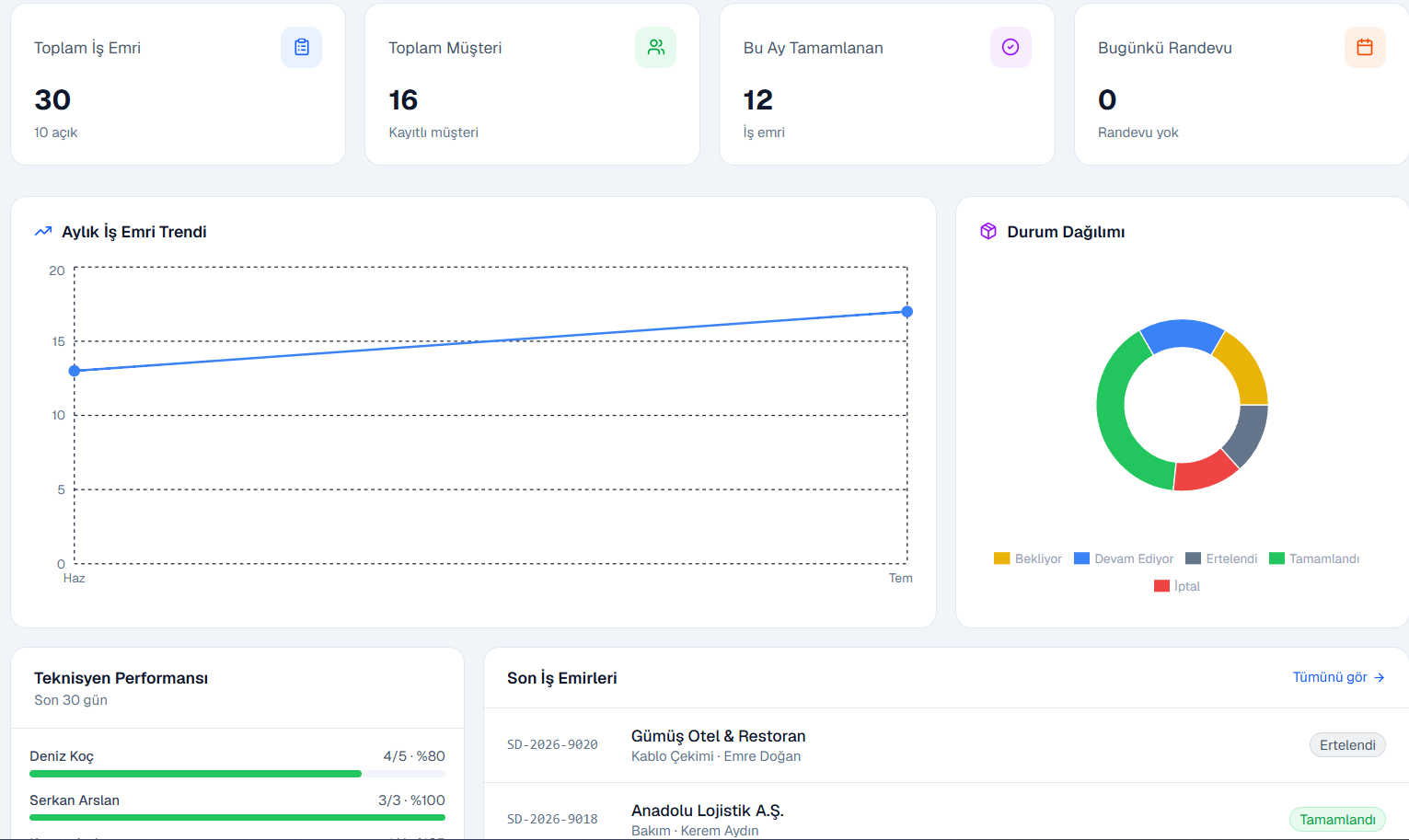Click the calendar icon on Bugünkü Randevu card
The image size is (1409, 840).
point(1365,47)
